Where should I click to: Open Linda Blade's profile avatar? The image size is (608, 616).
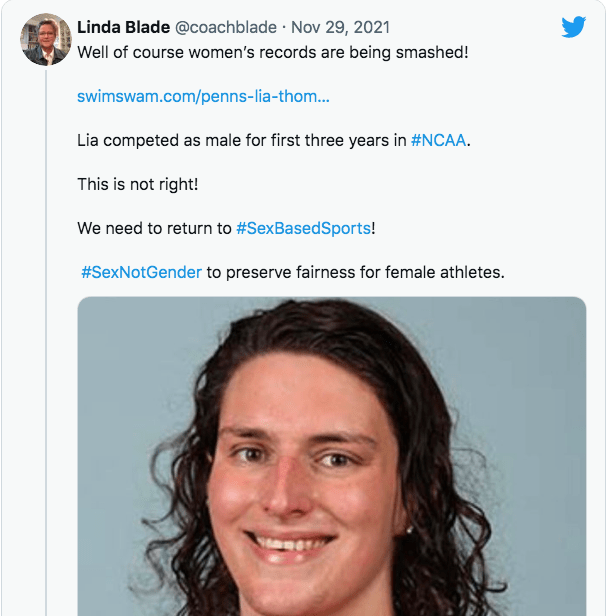(x=46, y=40)
